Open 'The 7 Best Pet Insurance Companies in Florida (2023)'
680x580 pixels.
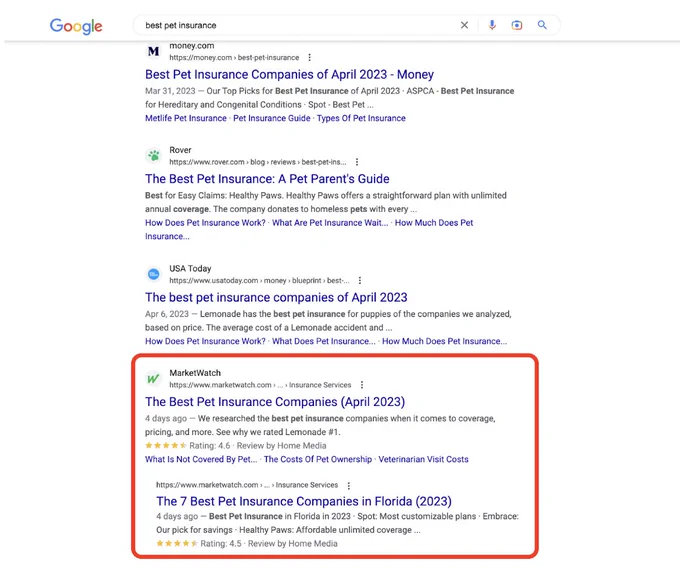click(304, 501)
